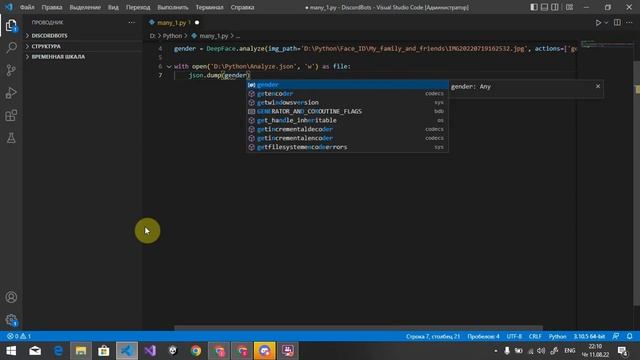The height and width of the screenshot is (360, 640).
Task: Click the editor minimap
Action: pyautogui.click(x=606, y=44)
